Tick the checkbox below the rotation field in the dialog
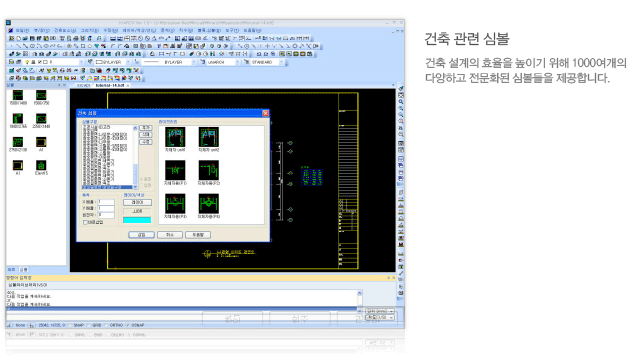The width and height of the screenshot is (640, 364). point(85,222)
